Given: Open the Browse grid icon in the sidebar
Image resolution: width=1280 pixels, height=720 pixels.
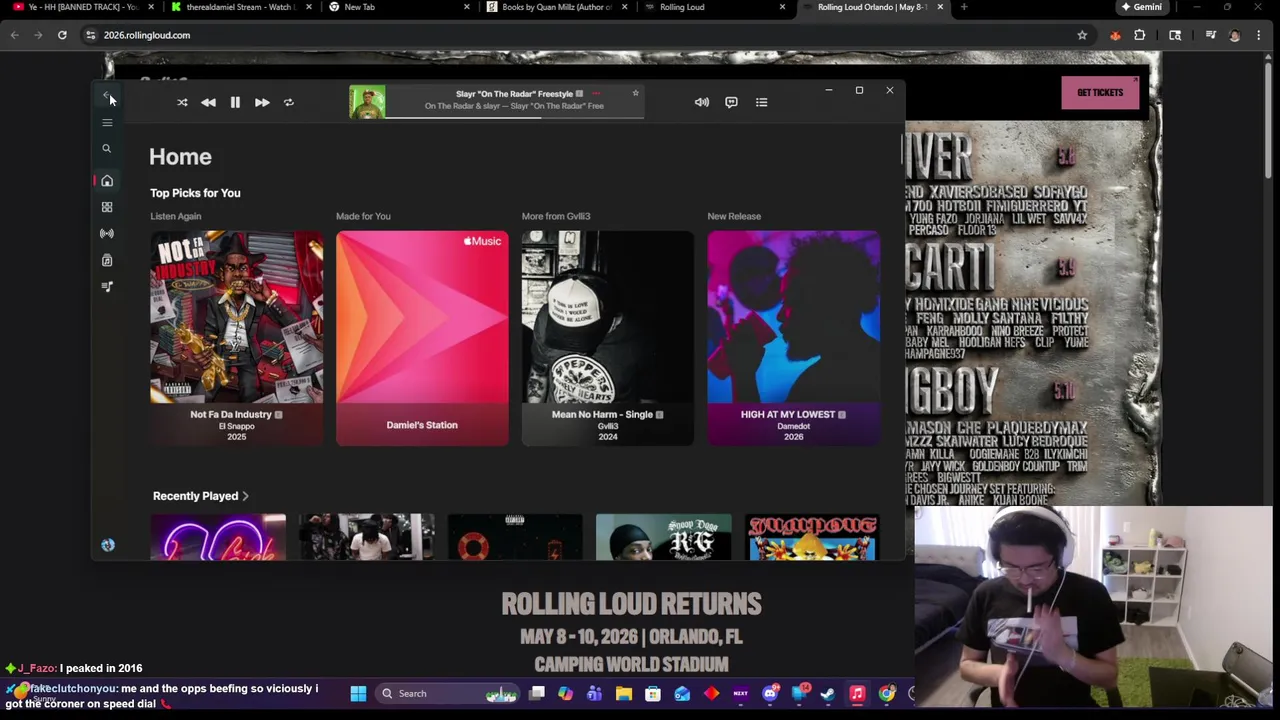Looking at the screenshot, I should (x=107, y=207).
